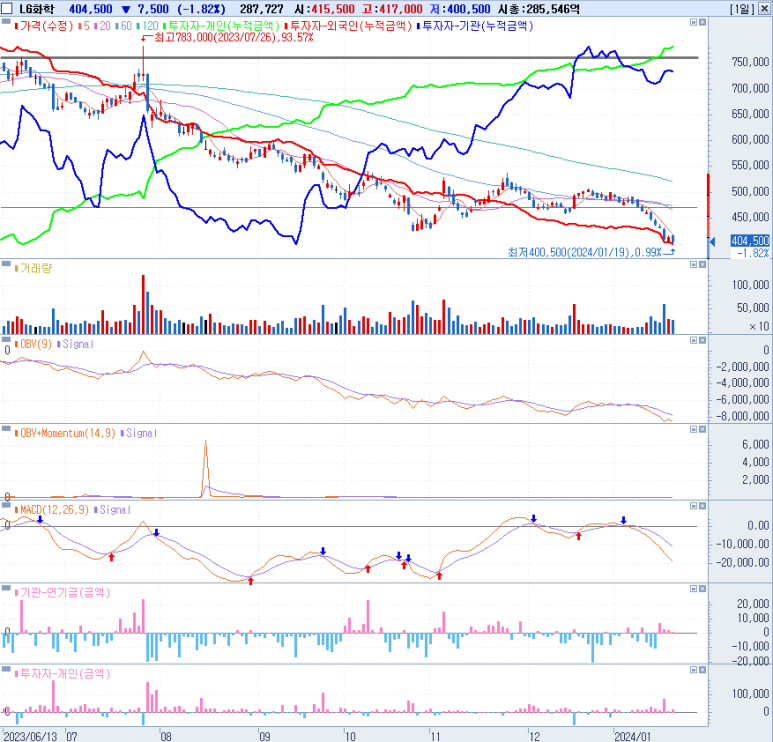Close the main price chart panel
This screenshot has height=742, width=773.
pyautogui.click(x=703, y=22)
